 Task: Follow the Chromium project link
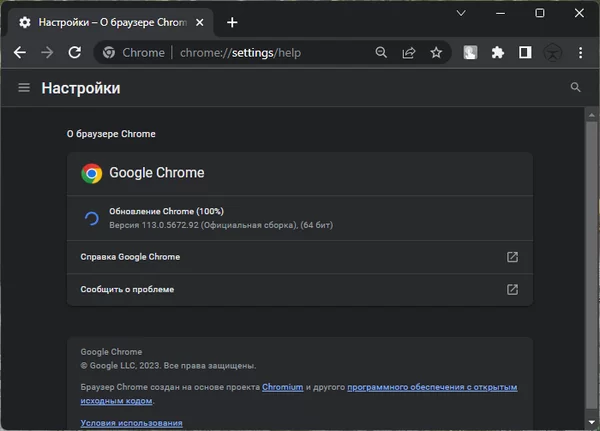282,386
